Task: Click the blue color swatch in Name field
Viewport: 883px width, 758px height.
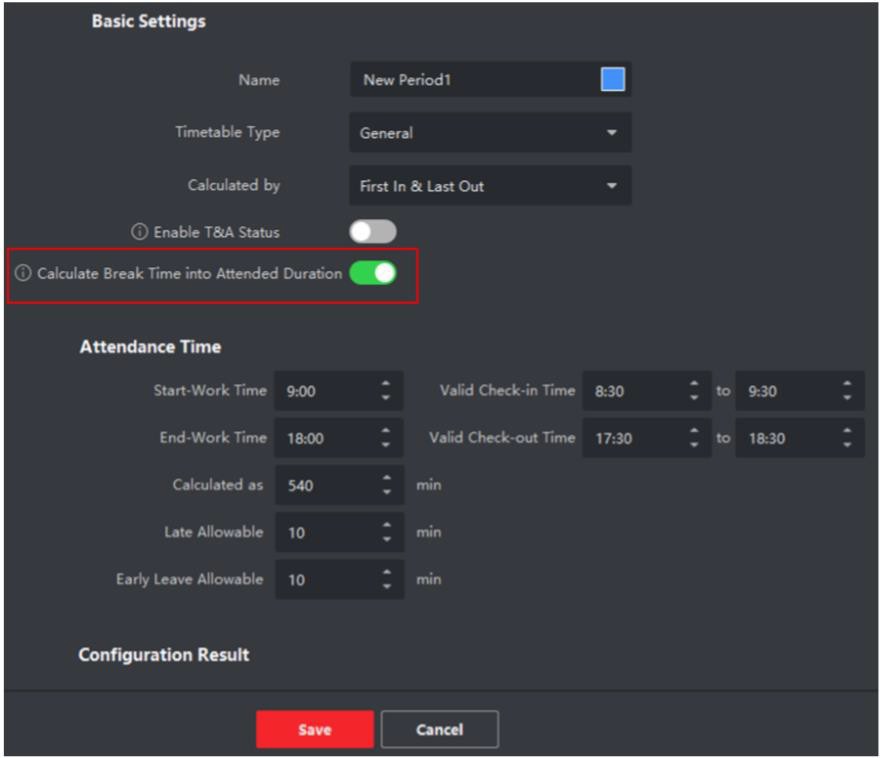Action: point(612,80)
